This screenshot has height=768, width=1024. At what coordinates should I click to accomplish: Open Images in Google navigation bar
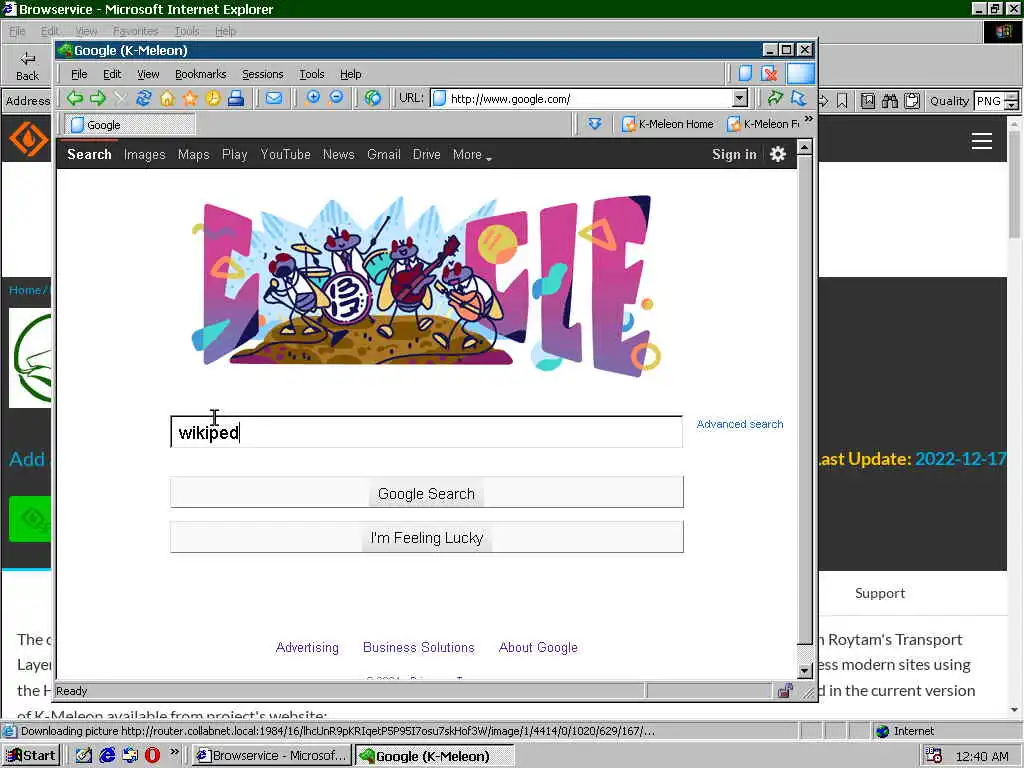(x=144, y=155)
